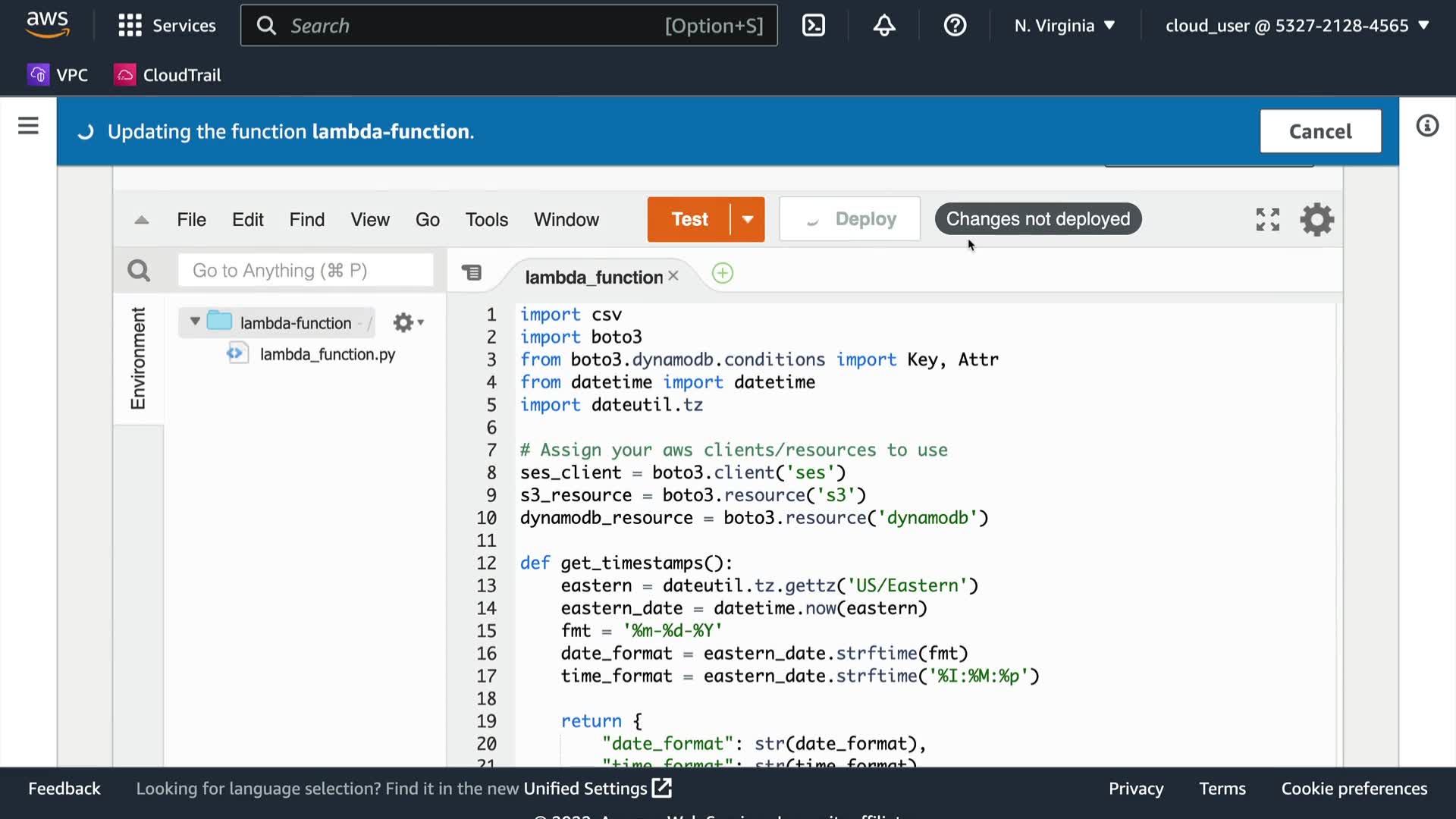Screen dimensions: 1456x819
Task: Open the Window menu
Action: pos(566,220)
